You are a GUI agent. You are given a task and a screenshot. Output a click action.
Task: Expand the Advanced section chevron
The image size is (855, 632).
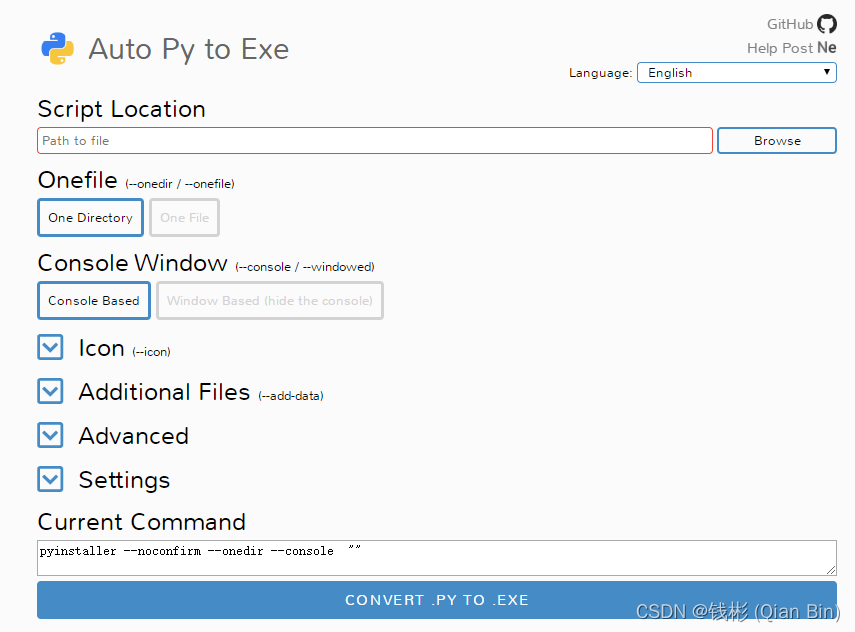coord(50,435)
